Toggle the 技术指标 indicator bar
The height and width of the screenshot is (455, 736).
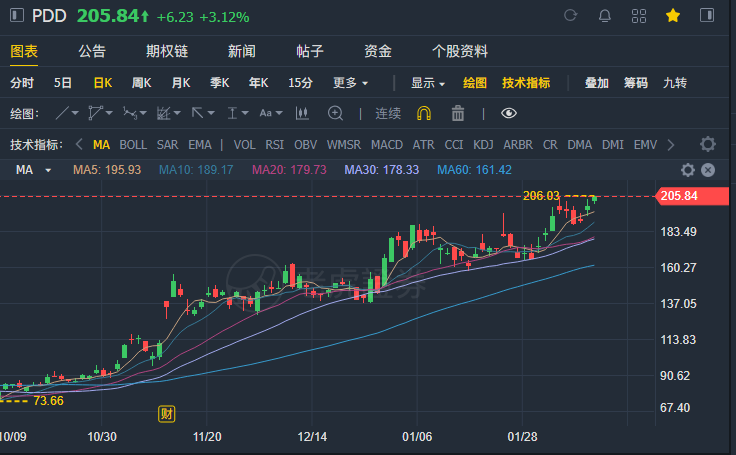(526, 83)
